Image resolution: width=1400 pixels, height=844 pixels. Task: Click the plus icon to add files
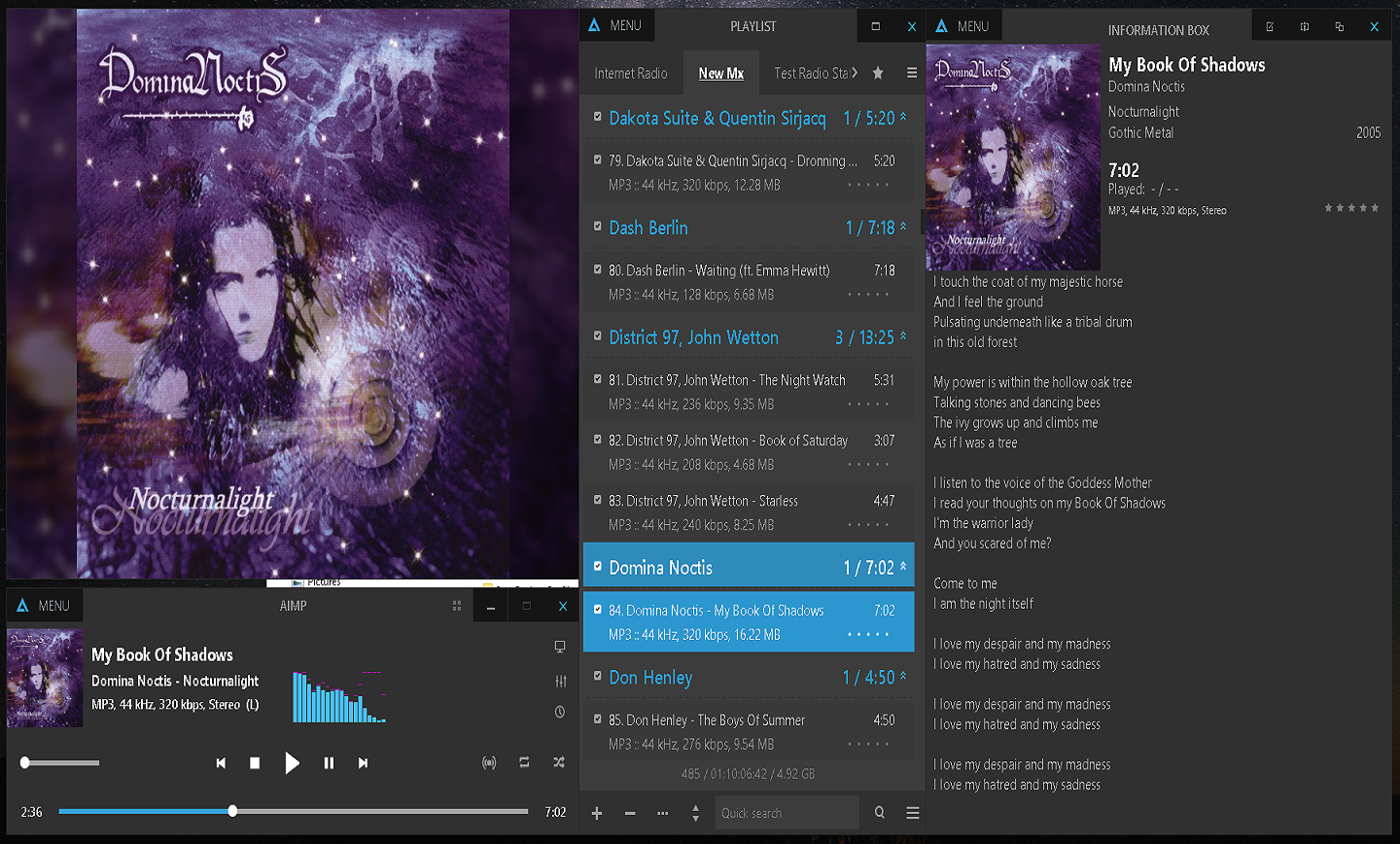point(597,813)
